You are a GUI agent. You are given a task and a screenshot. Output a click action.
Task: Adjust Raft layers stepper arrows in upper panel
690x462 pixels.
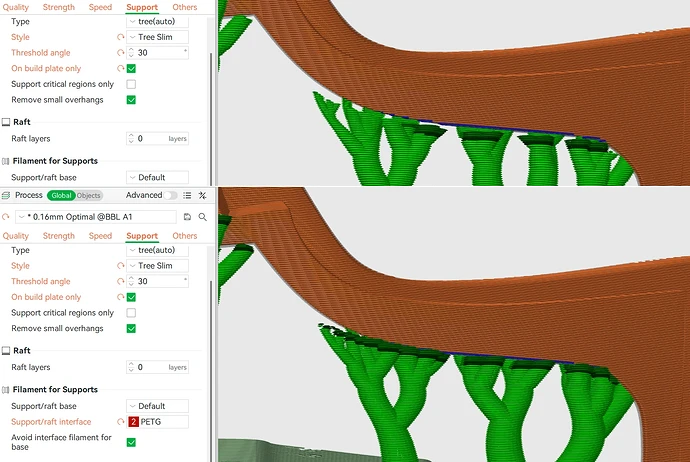click(x=131, y=139)
